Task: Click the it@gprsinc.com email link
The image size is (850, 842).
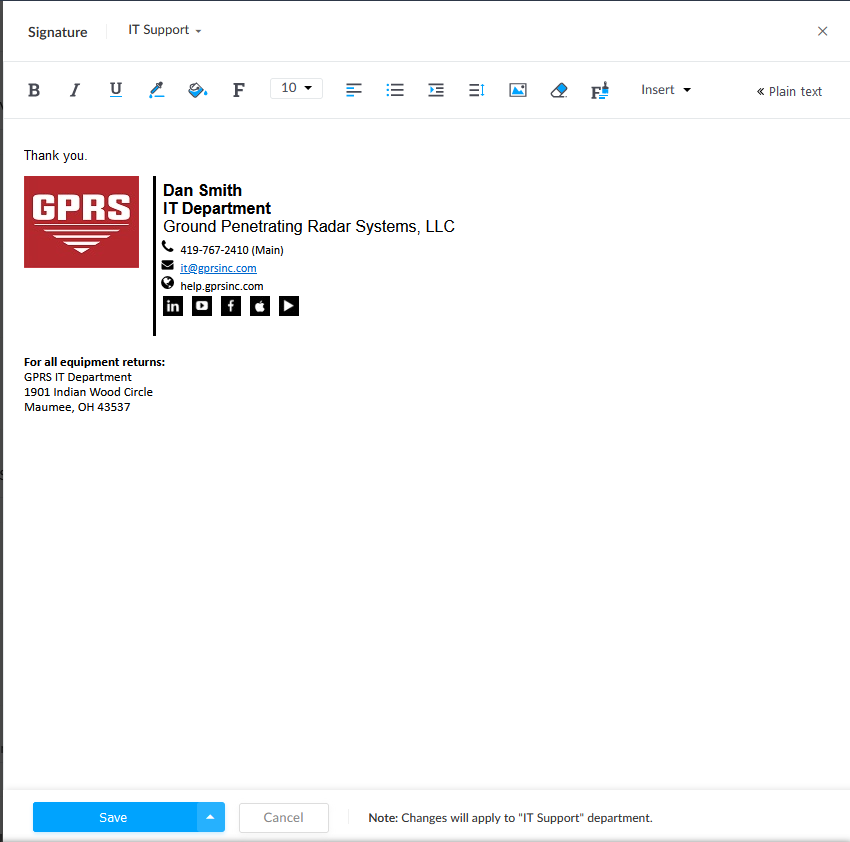Action: click(218, 268)
